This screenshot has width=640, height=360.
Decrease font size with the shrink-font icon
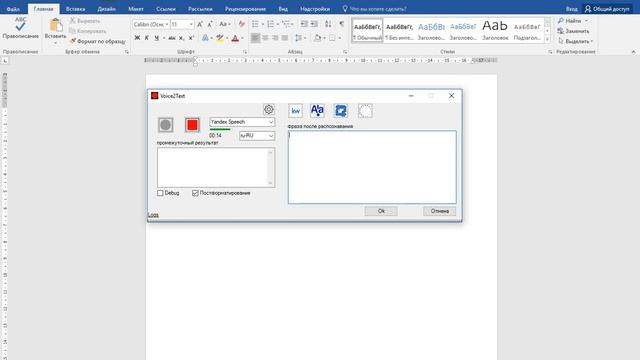pos(210,24)
